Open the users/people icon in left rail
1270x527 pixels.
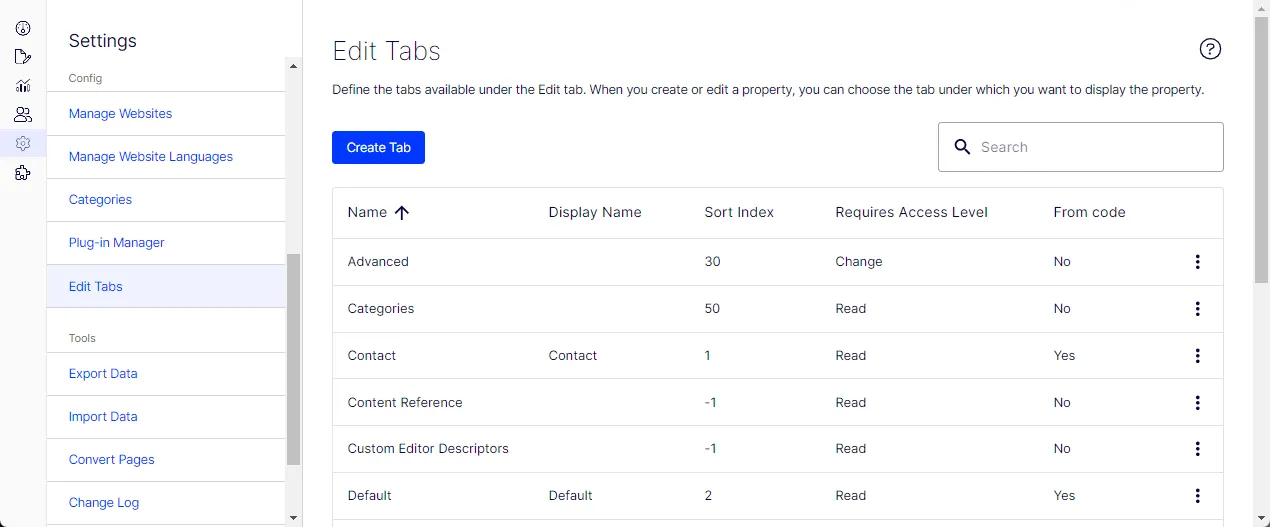click(x=23, y=115)
